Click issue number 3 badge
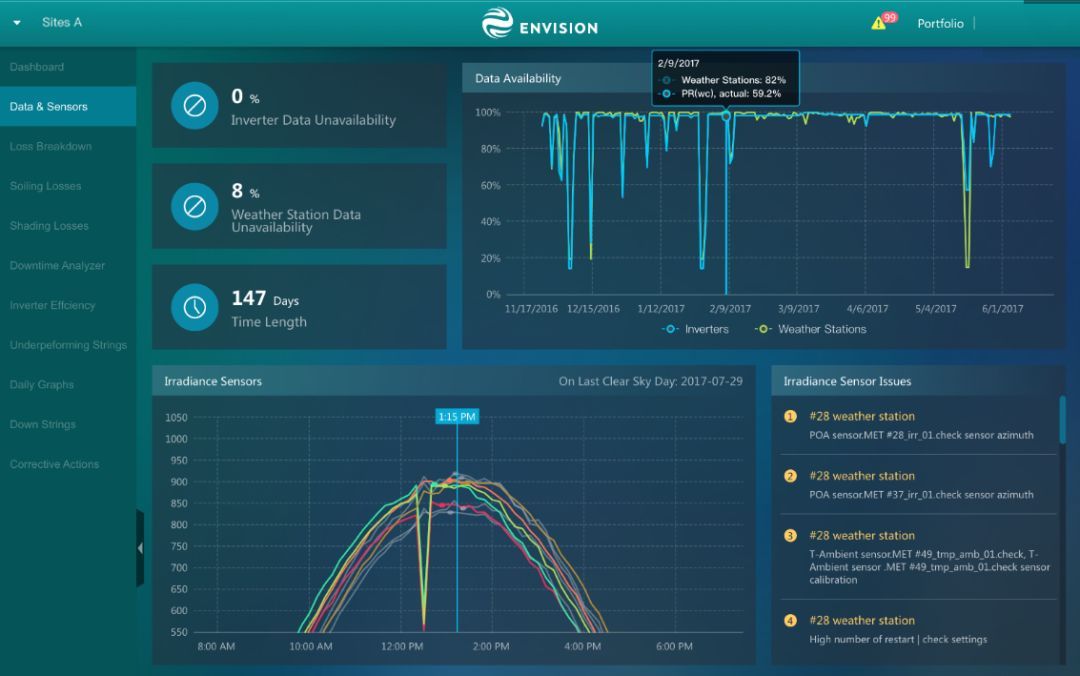The height and width of the screenshot is (676, 1080). 790,536
